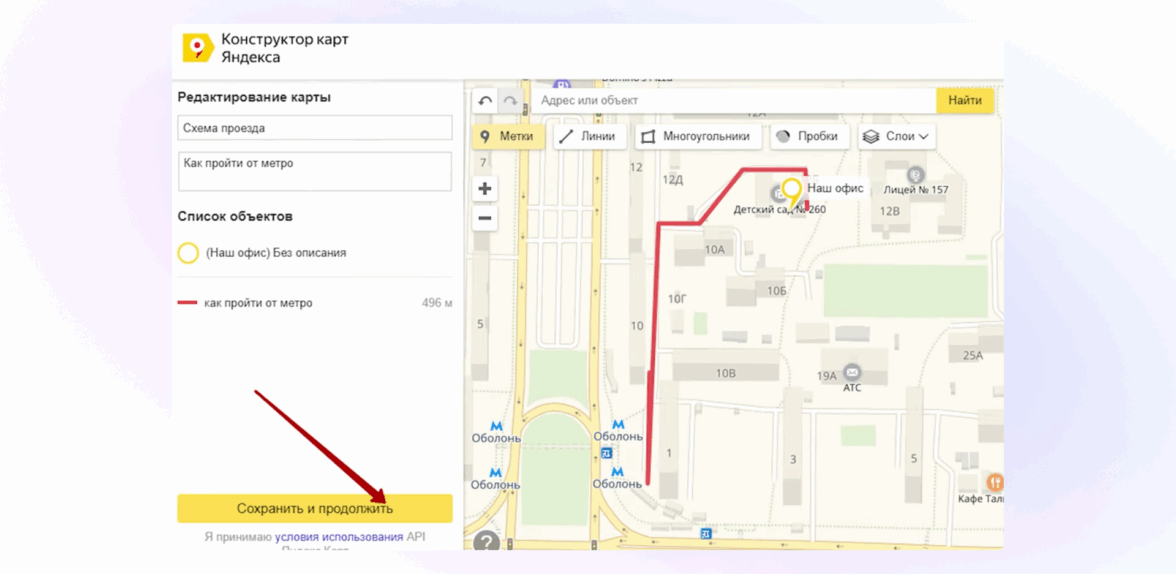Click the map title field Схема проезда

pyautogui.click(x=315, y=128)
